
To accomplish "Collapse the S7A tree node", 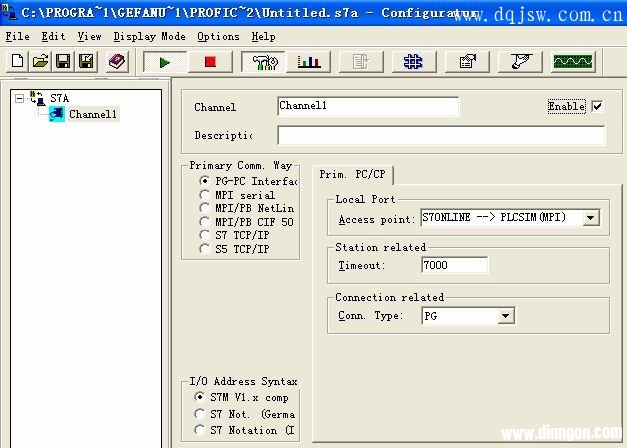I will (x=19, y=99).
